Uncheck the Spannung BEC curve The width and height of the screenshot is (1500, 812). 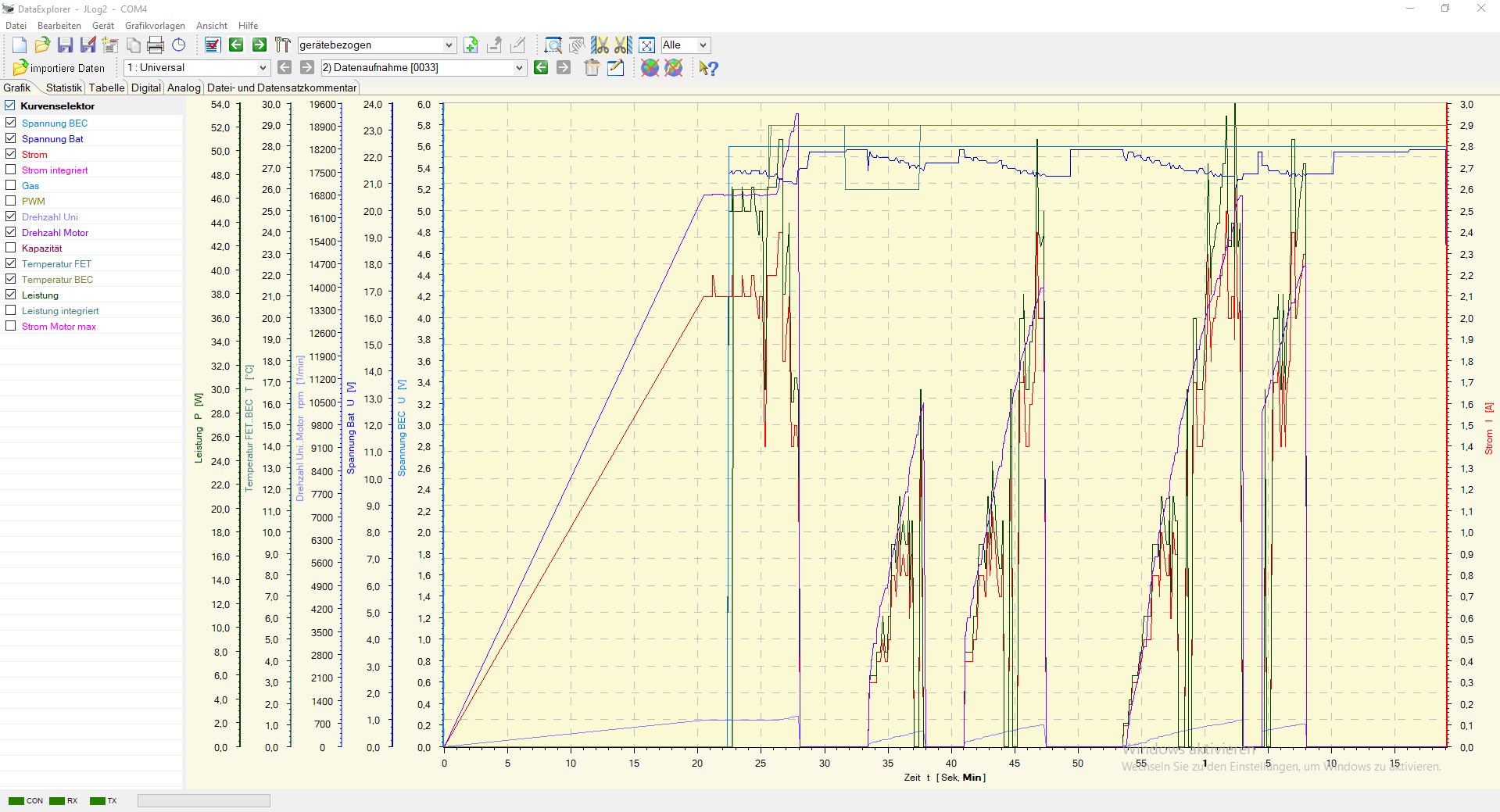click(x=11, y=123)
